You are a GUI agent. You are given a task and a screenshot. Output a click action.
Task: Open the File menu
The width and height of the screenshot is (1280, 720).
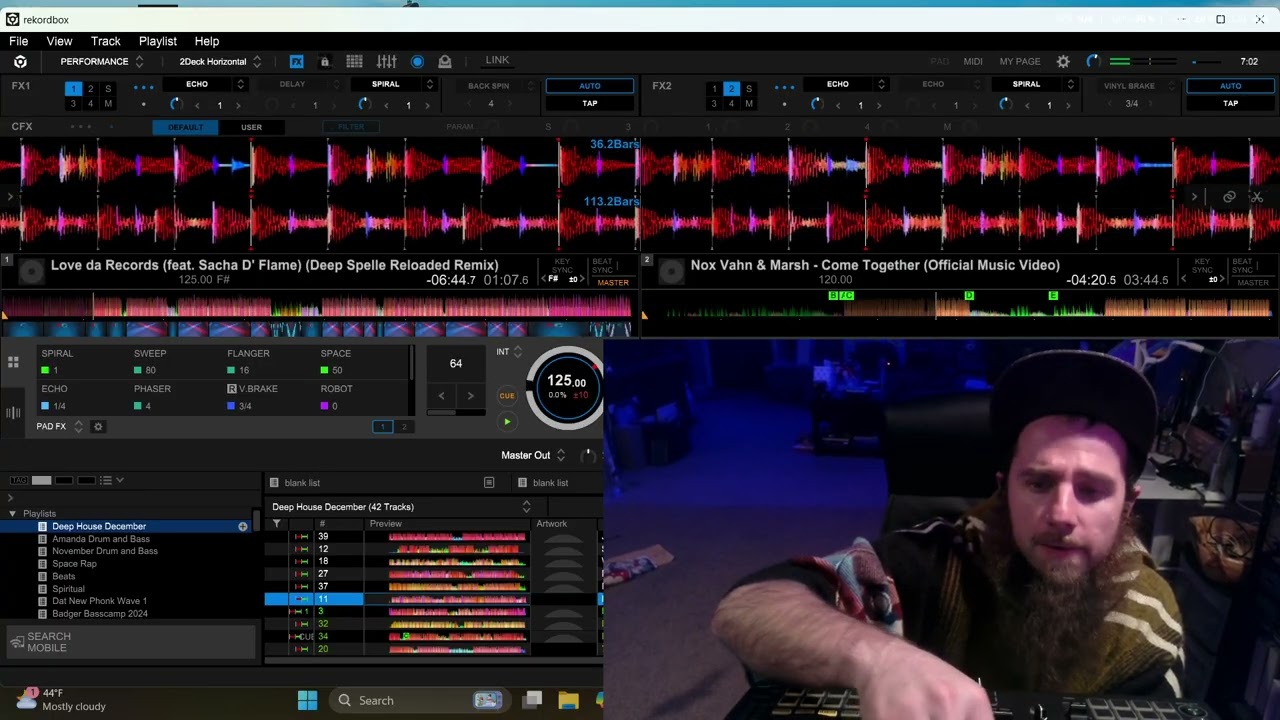(x=19, y=41)
